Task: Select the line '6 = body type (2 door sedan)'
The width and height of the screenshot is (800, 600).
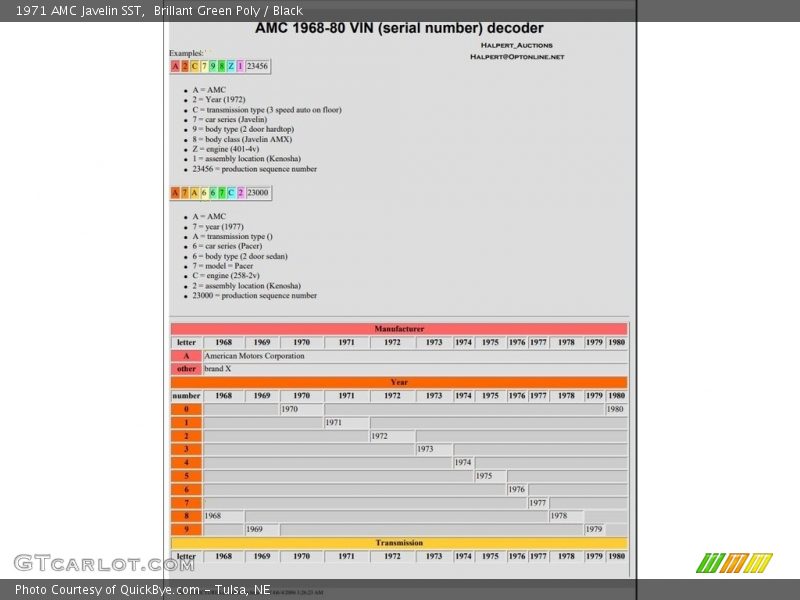Action: coord(240,256)
